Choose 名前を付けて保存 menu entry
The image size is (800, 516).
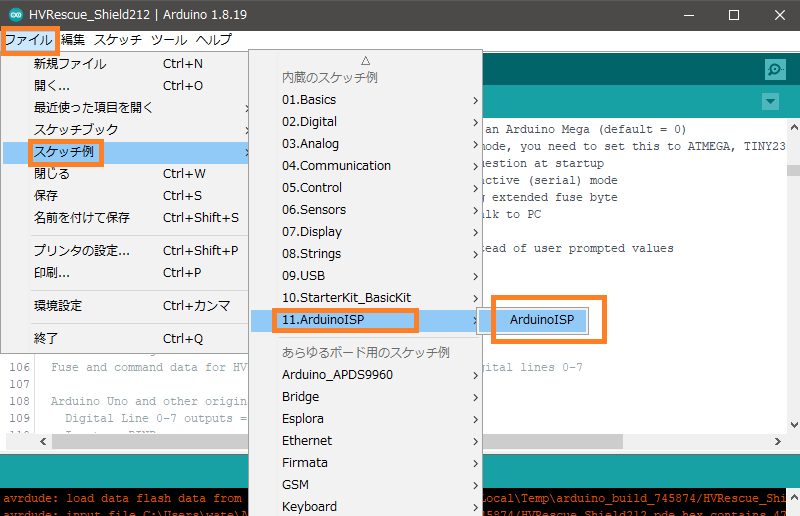point(126,218)
